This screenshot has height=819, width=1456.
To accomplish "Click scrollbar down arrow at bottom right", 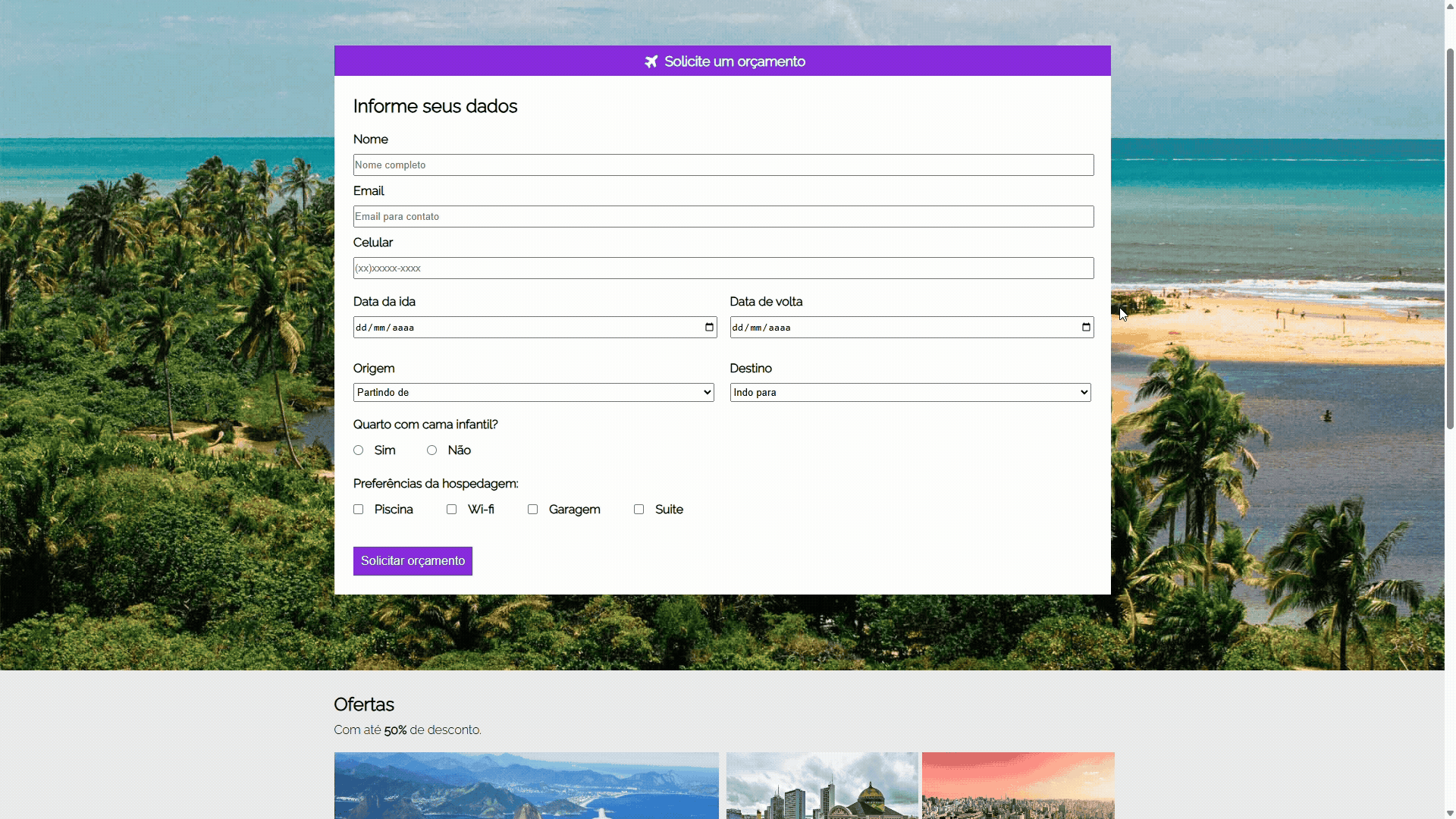I will 1450,813.
